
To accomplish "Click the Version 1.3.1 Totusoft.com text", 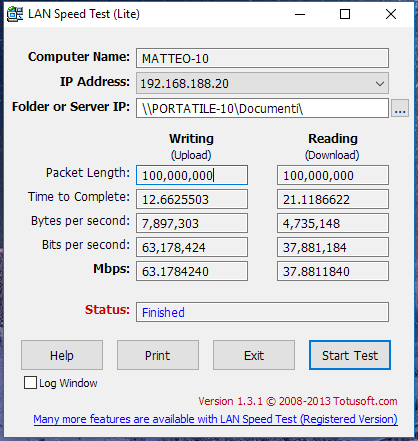I will point(298,401).
